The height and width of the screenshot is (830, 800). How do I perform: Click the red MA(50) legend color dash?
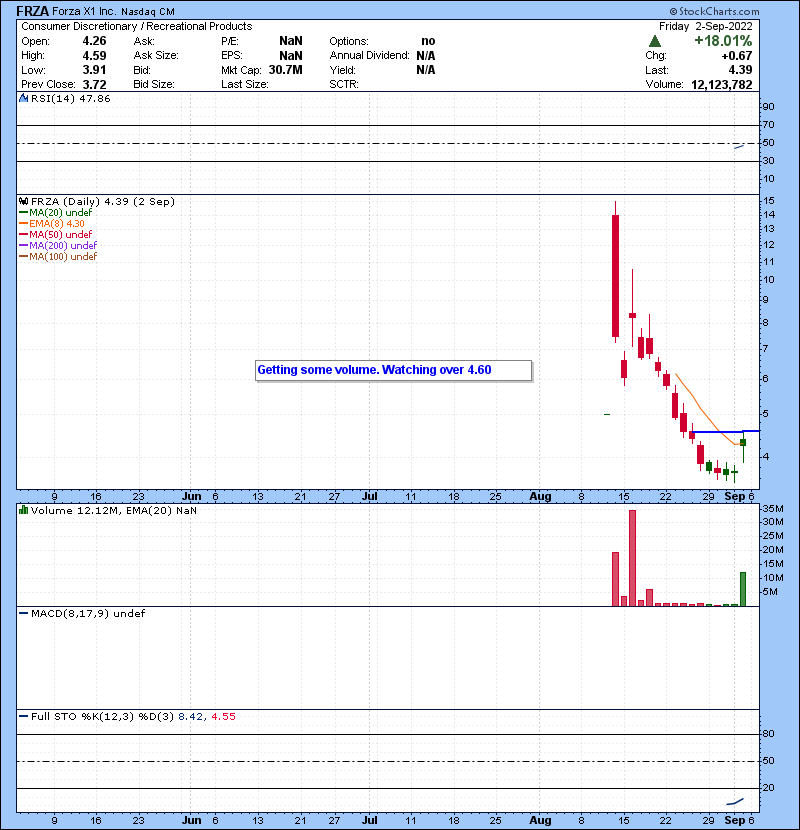[24, 234]
